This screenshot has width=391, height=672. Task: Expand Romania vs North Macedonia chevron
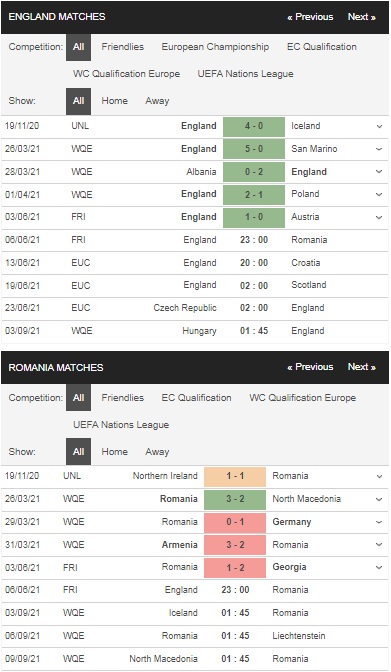point(379,499)
